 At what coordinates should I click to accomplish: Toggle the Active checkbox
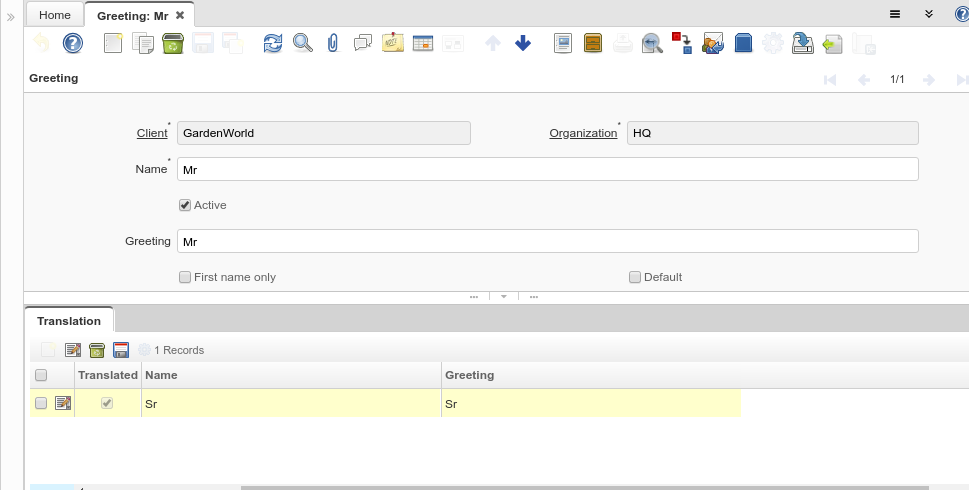tap(185, 205)
